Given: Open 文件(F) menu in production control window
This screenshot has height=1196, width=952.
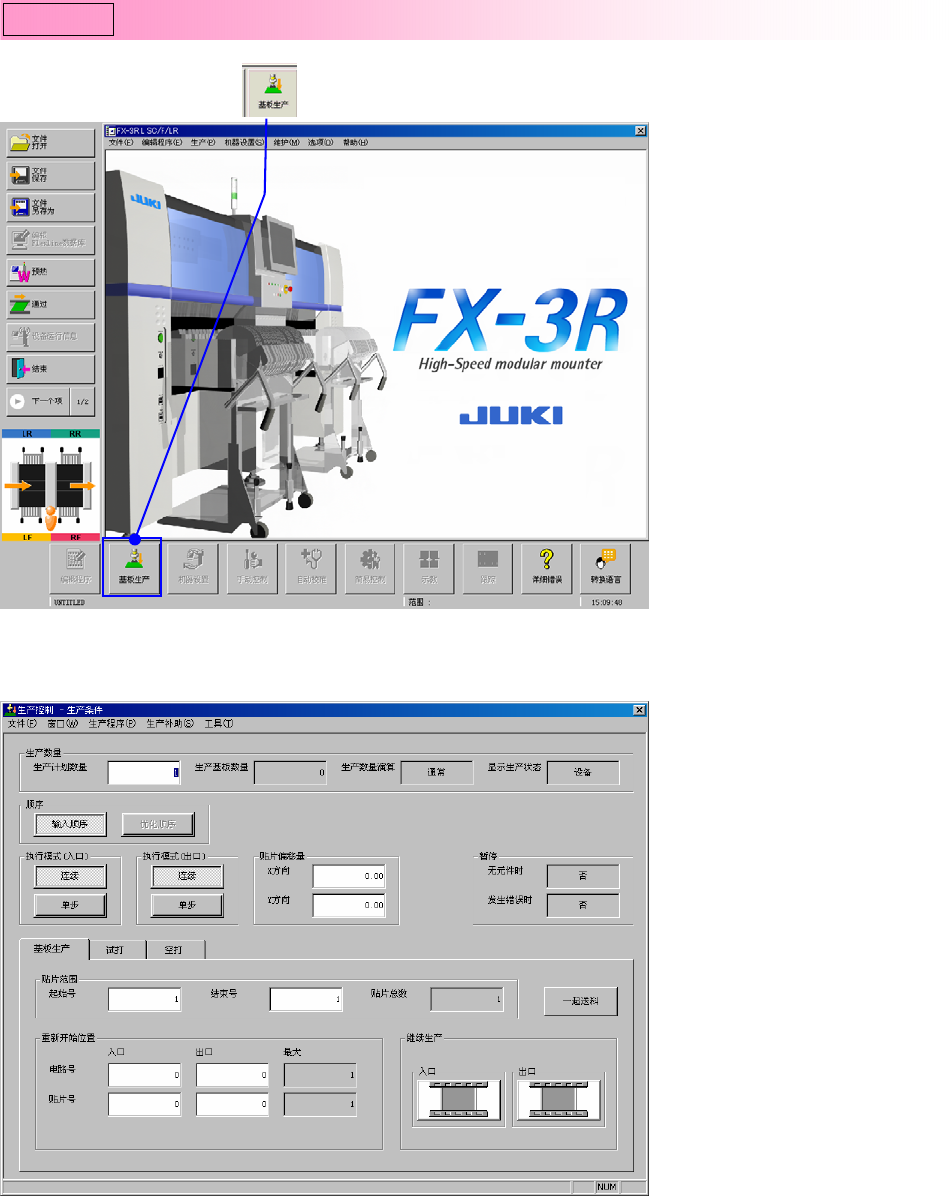Looking at the screenshot, I should coord(22,723).
